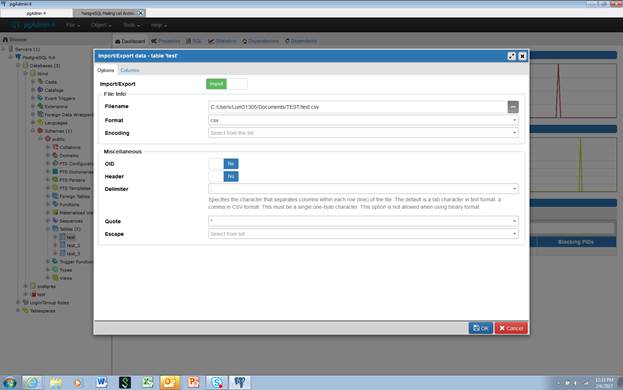623x390 pixels.
Task: Open the Format dropdown
Action: click(x=363, y=120)
